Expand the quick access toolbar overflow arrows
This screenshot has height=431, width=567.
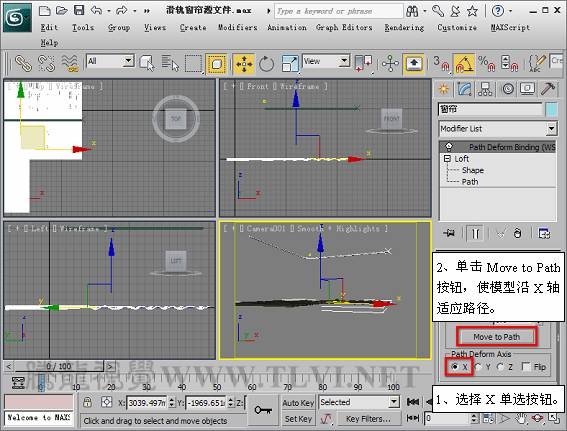[147, 11]
